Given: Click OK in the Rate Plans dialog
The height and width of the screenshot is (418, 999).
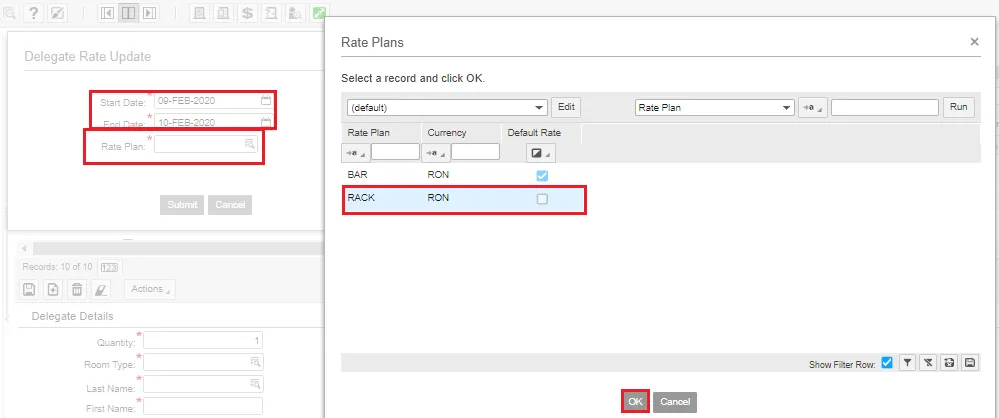Looking at the screenshot, I should pyautogui.click(x=635, y=402).
